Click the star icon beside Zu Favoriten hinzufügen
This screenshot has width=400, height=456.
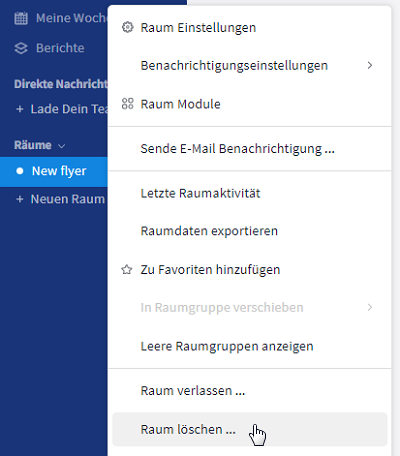127,269
